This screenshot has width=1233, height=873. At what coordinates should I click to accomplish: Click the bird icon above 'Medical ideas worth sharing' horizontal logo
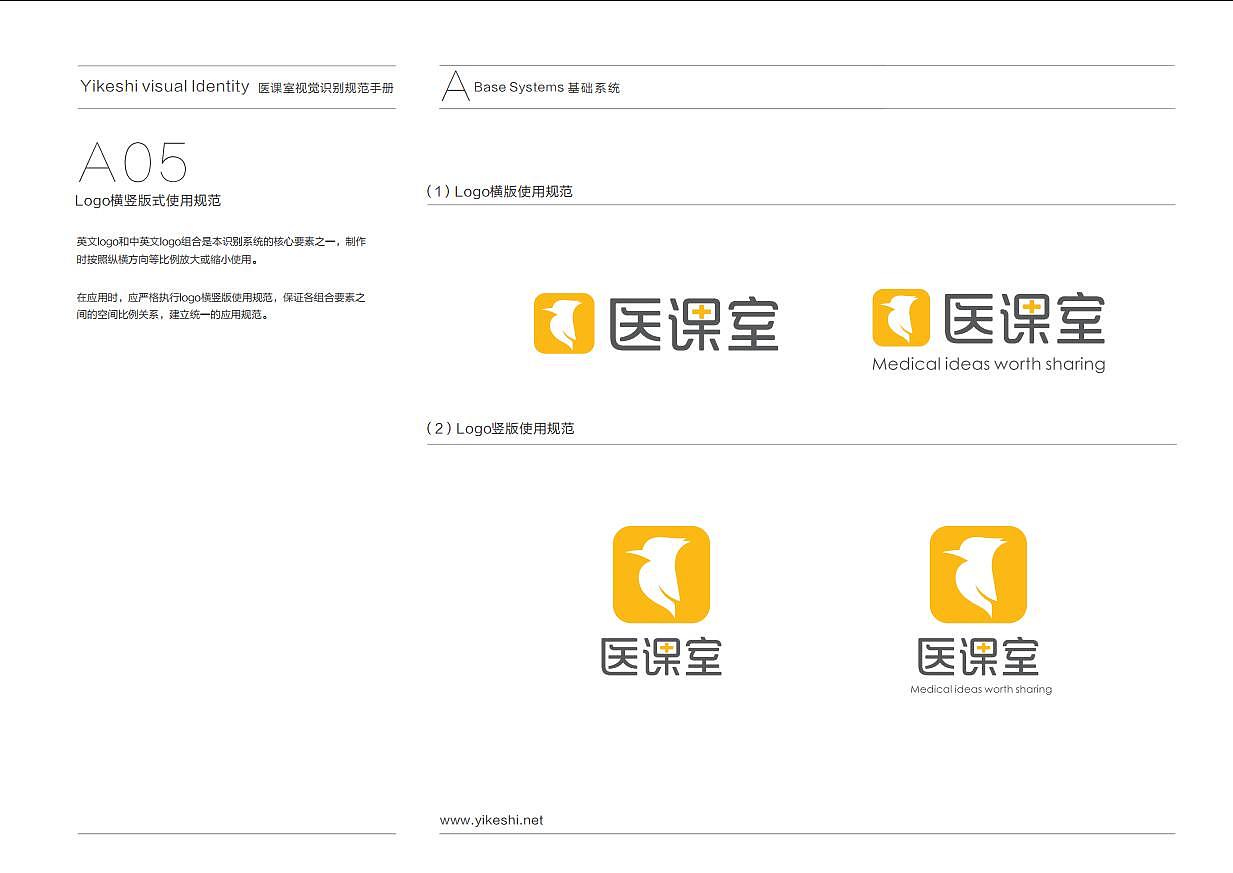[901, 318]
